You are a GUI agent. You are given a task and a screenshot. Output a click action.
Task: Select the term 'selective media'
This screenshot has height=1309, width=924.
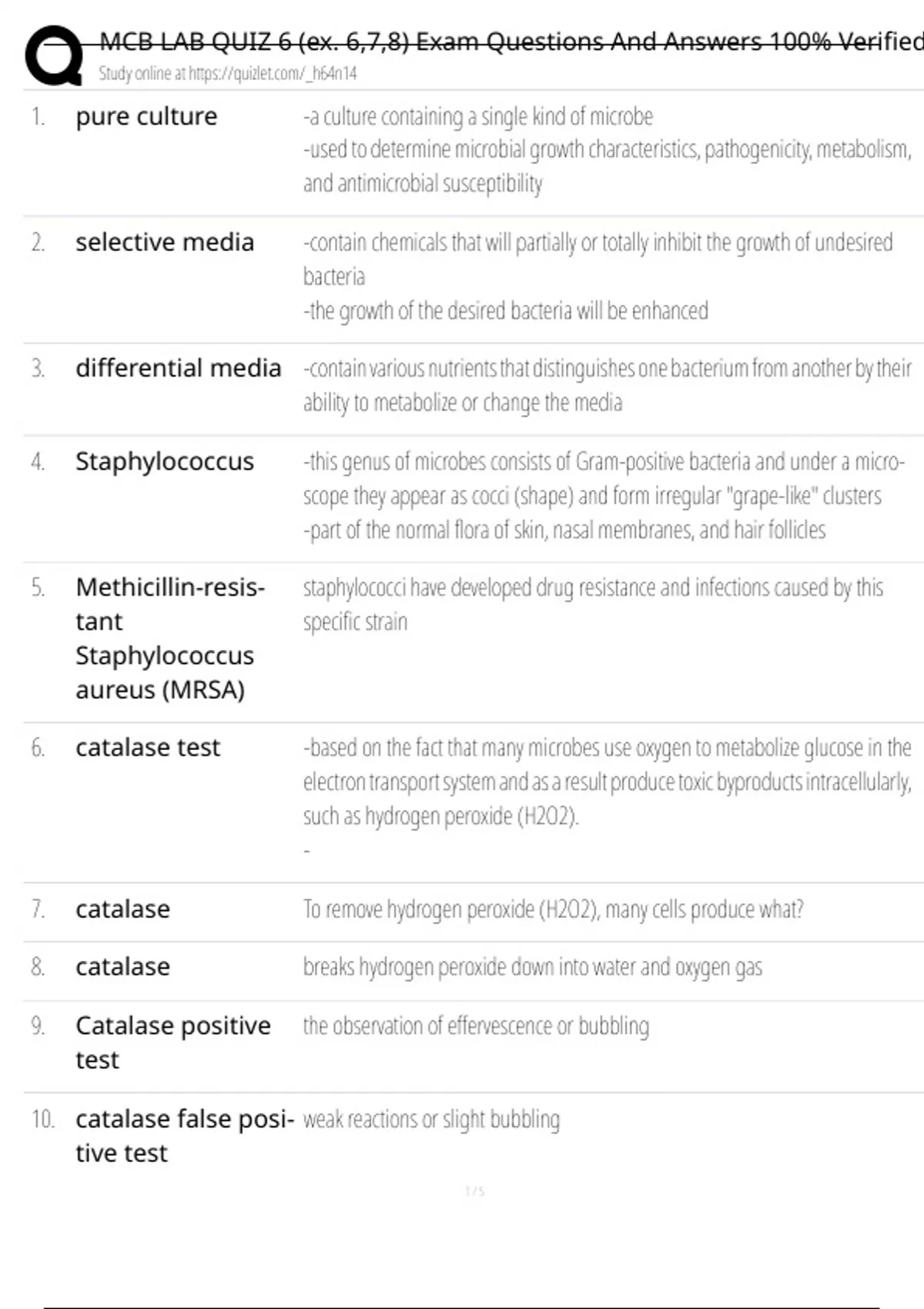164,242
